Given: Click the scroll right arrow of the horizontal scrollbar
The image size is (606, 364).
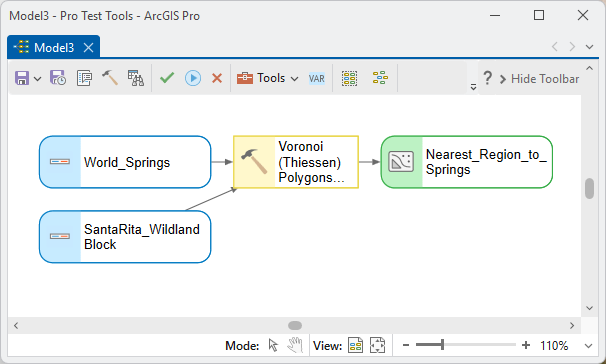Looking at the screenshot, I should (x=572, y=325).
